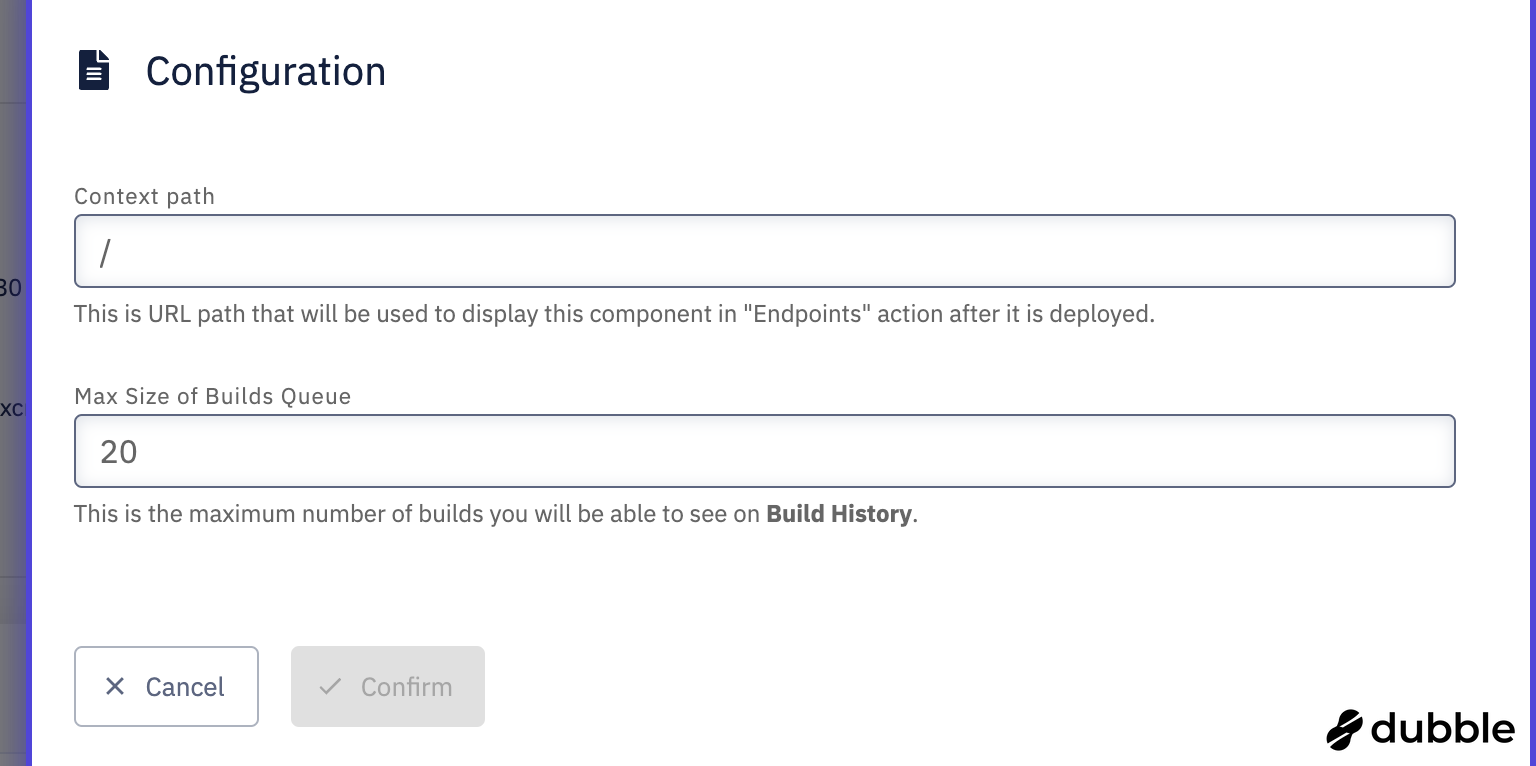Click the "Configuration" dialog heading
The height and width of the screenshot is (766, 1536).
click(265, 71)
